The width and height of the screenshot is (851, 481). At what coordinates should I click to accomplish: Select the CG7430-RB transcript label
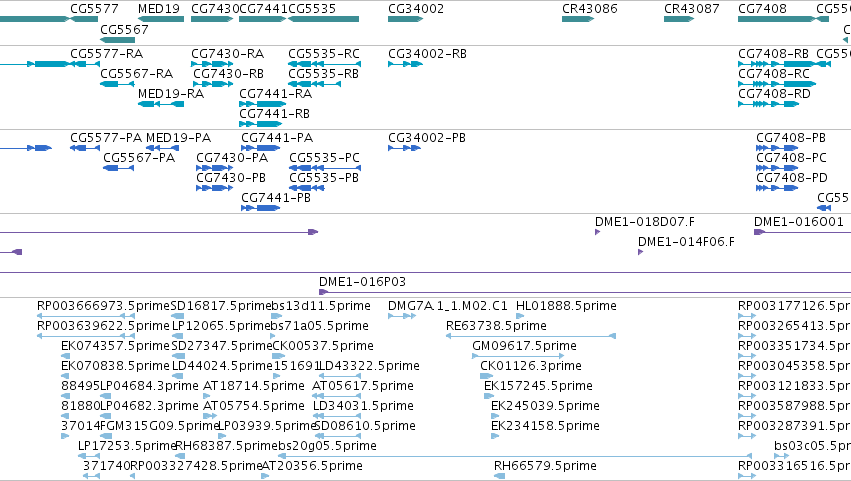pyautogui.click(x=228, y=73)
